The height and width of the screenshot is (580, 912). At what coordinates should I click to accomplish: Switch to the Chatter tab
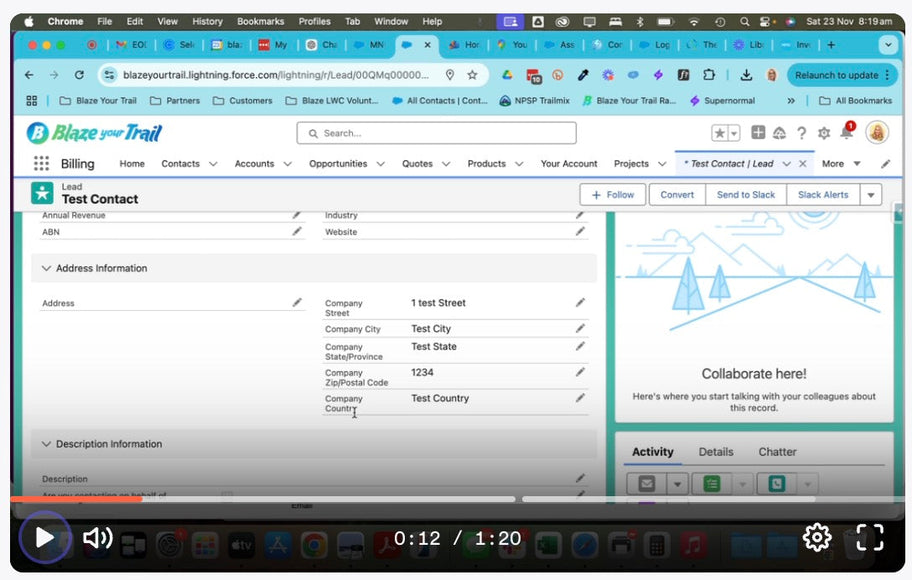click(x=777, y=452)
